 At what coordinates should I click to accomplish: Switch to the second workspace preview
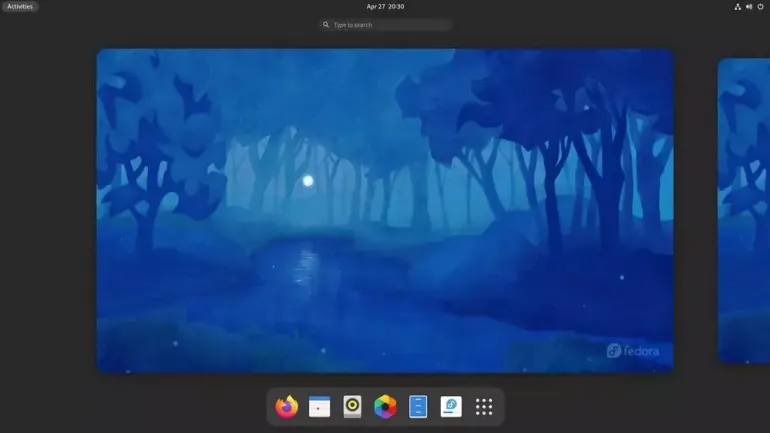[x=744, y=211]
